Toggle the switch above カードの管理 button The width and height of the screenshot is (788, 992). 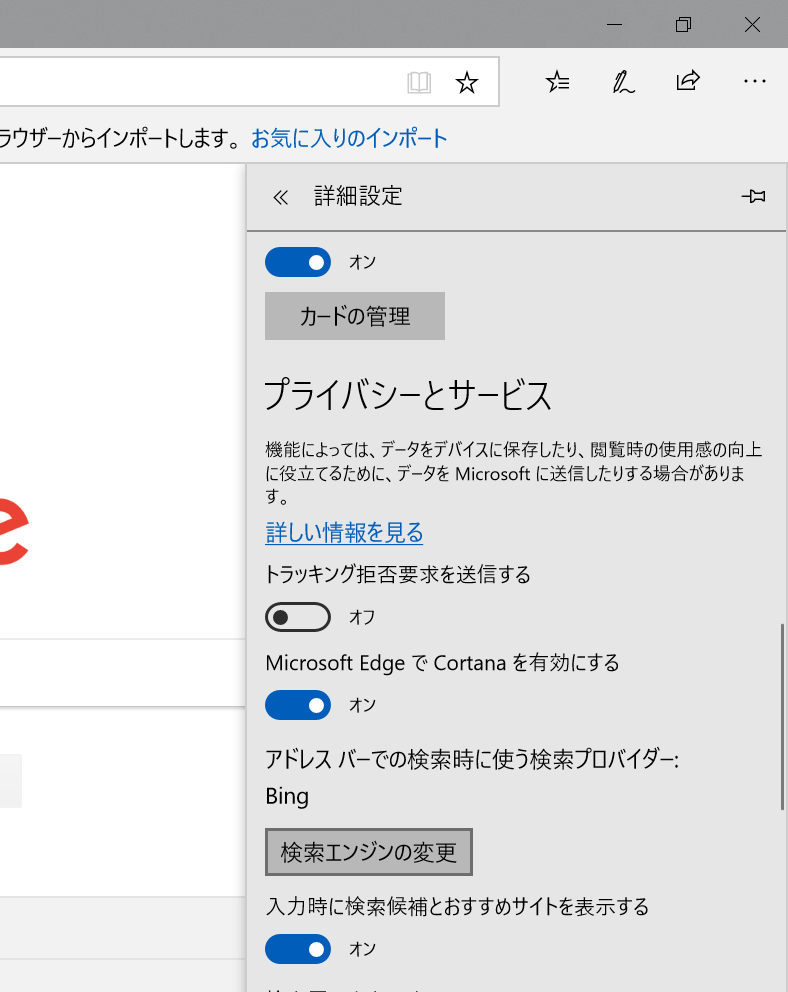298,262
